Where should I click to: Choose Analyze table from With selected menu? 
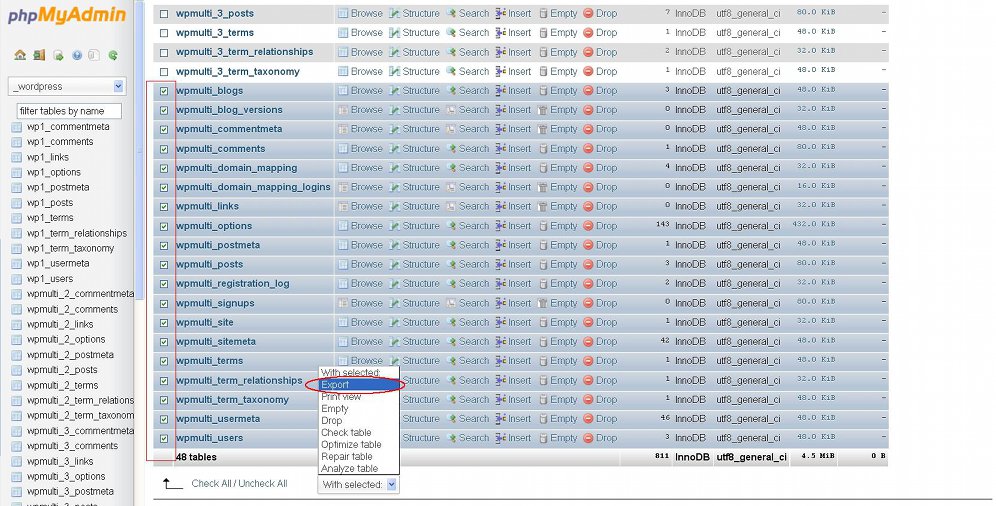tap(359, 469)
